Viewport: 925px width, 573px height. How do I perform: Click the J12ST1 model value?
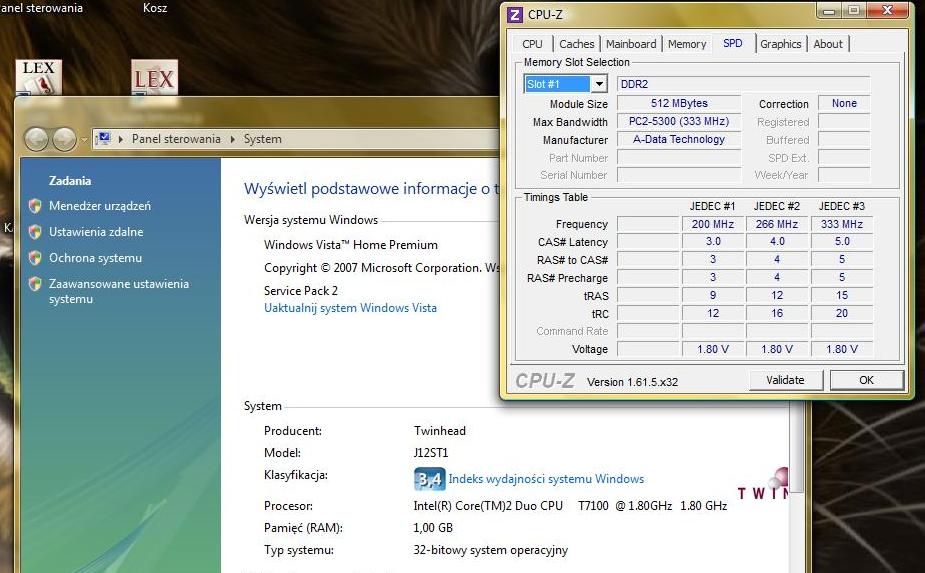pyautogui.click(x=431, y=453)
